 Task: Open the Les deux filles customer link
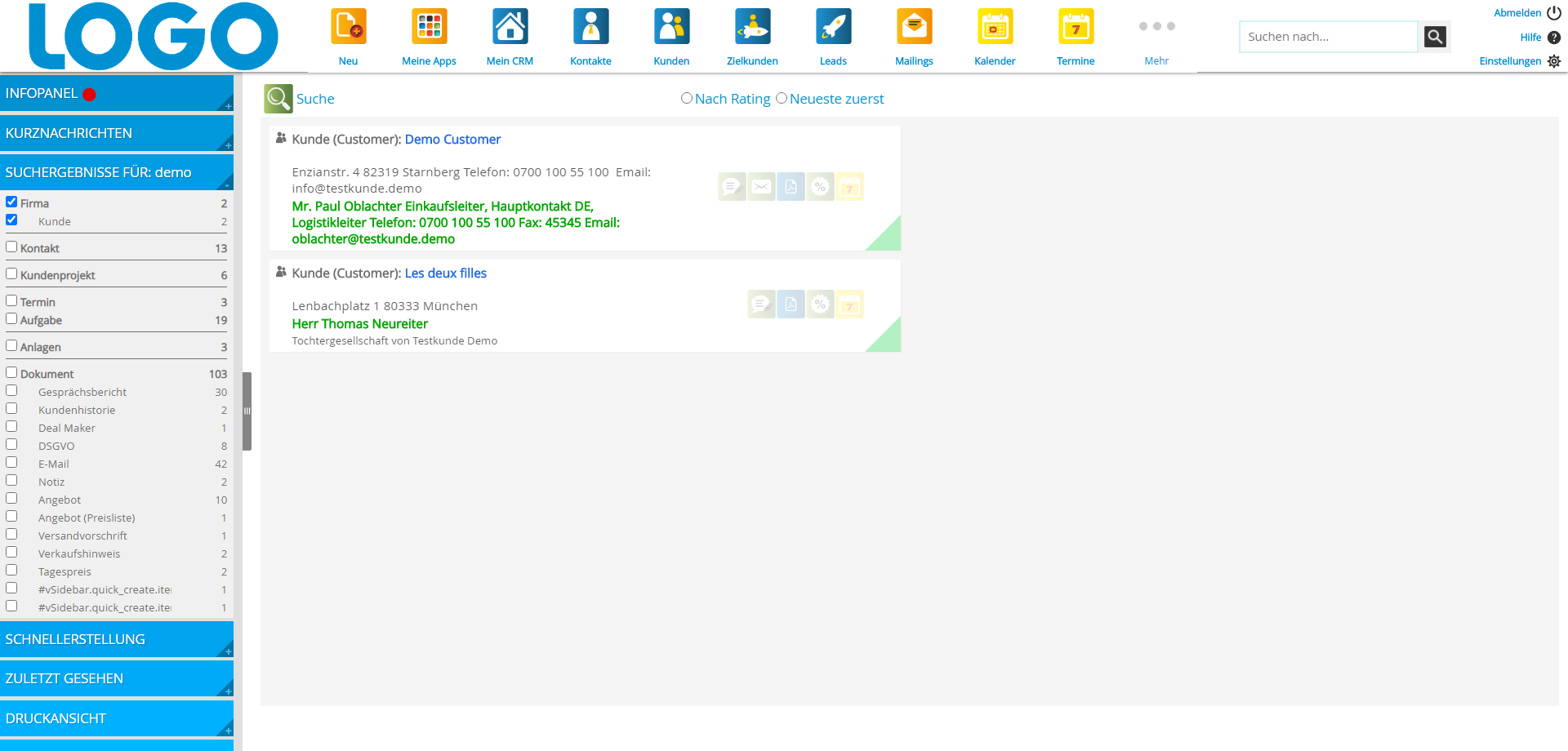click(445, 273)
